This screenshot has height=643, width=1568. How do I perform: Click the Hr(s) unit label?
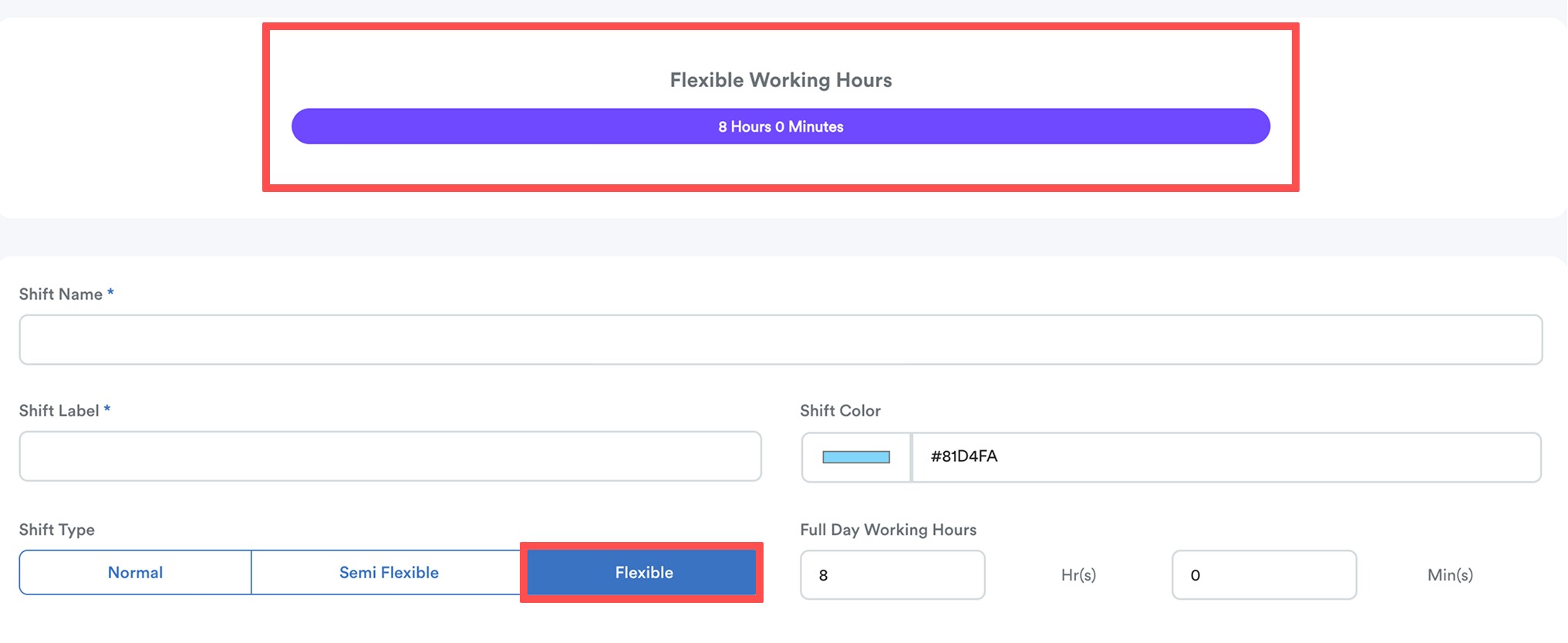pyautogui.click(x=1078, y=575)
